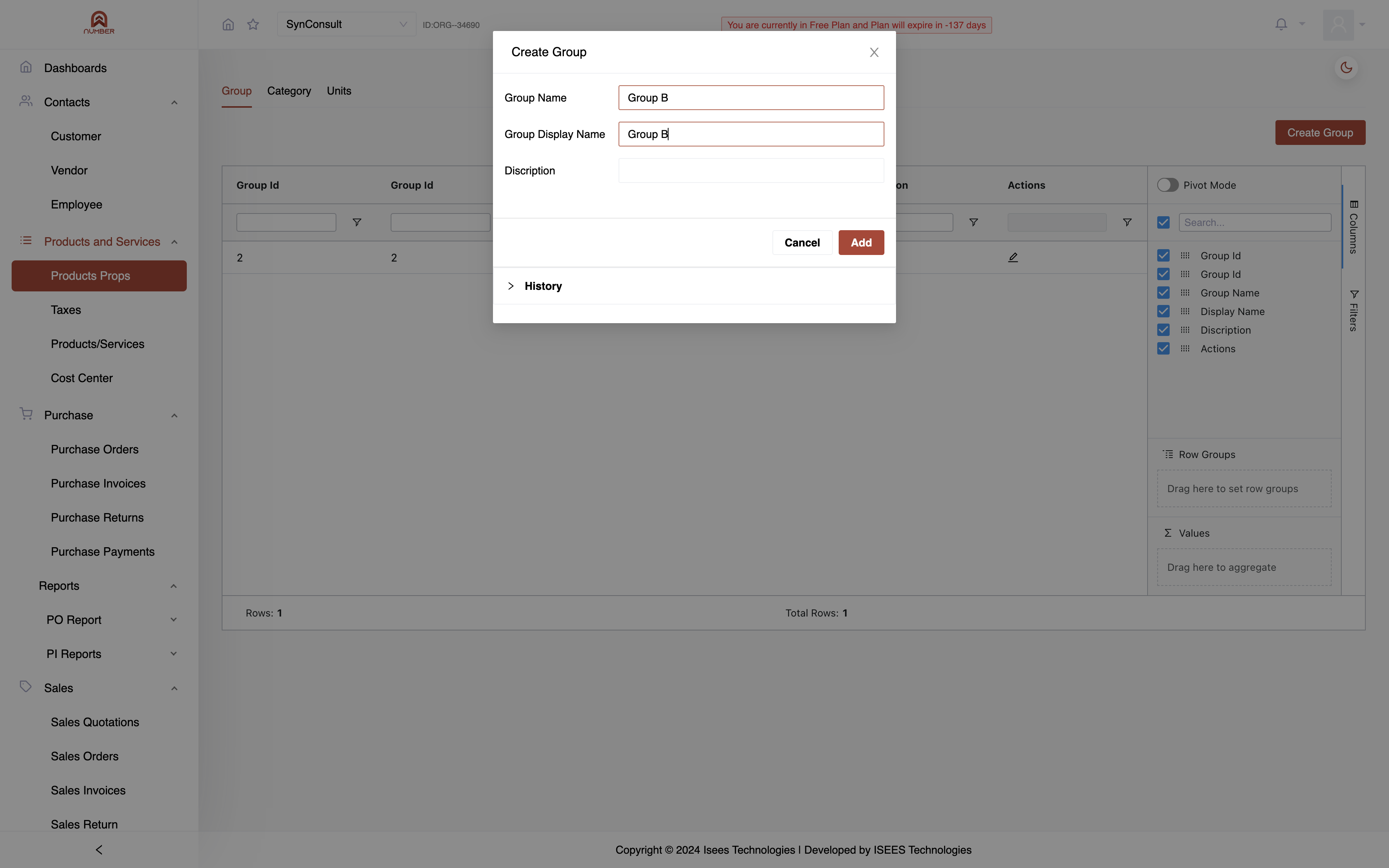Uncheck Display Name column checkbox
Image resolution: width=1389 pixels, height=868 pixels.
(x=1163, y=311)
